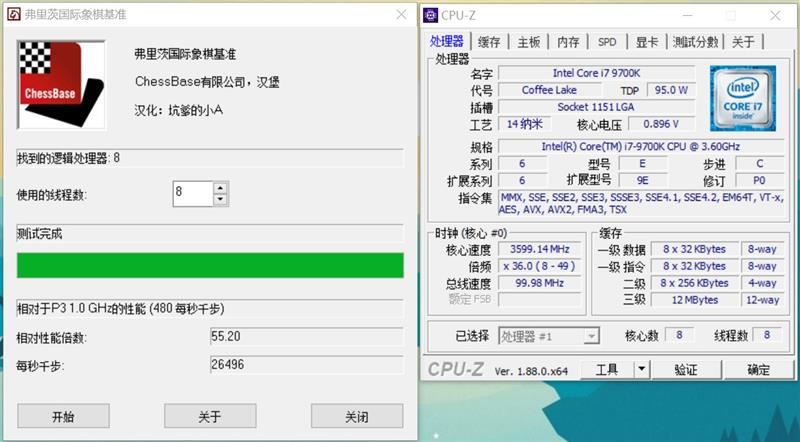Close the CPU-Z window
This screenshot has height=442, width=800.
775,16
